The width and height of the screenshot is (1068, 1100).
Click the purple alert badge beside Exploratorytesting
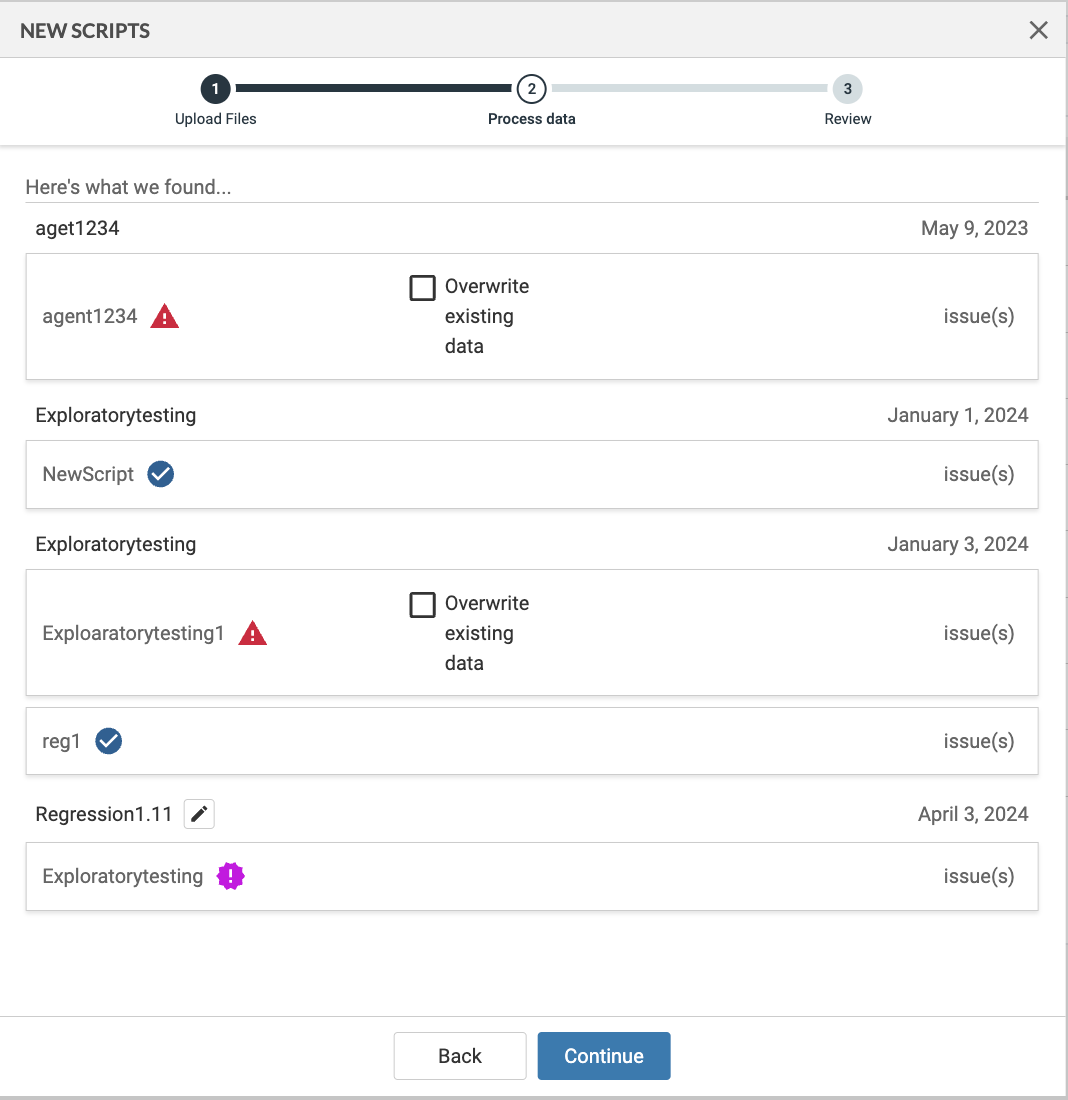231,877
